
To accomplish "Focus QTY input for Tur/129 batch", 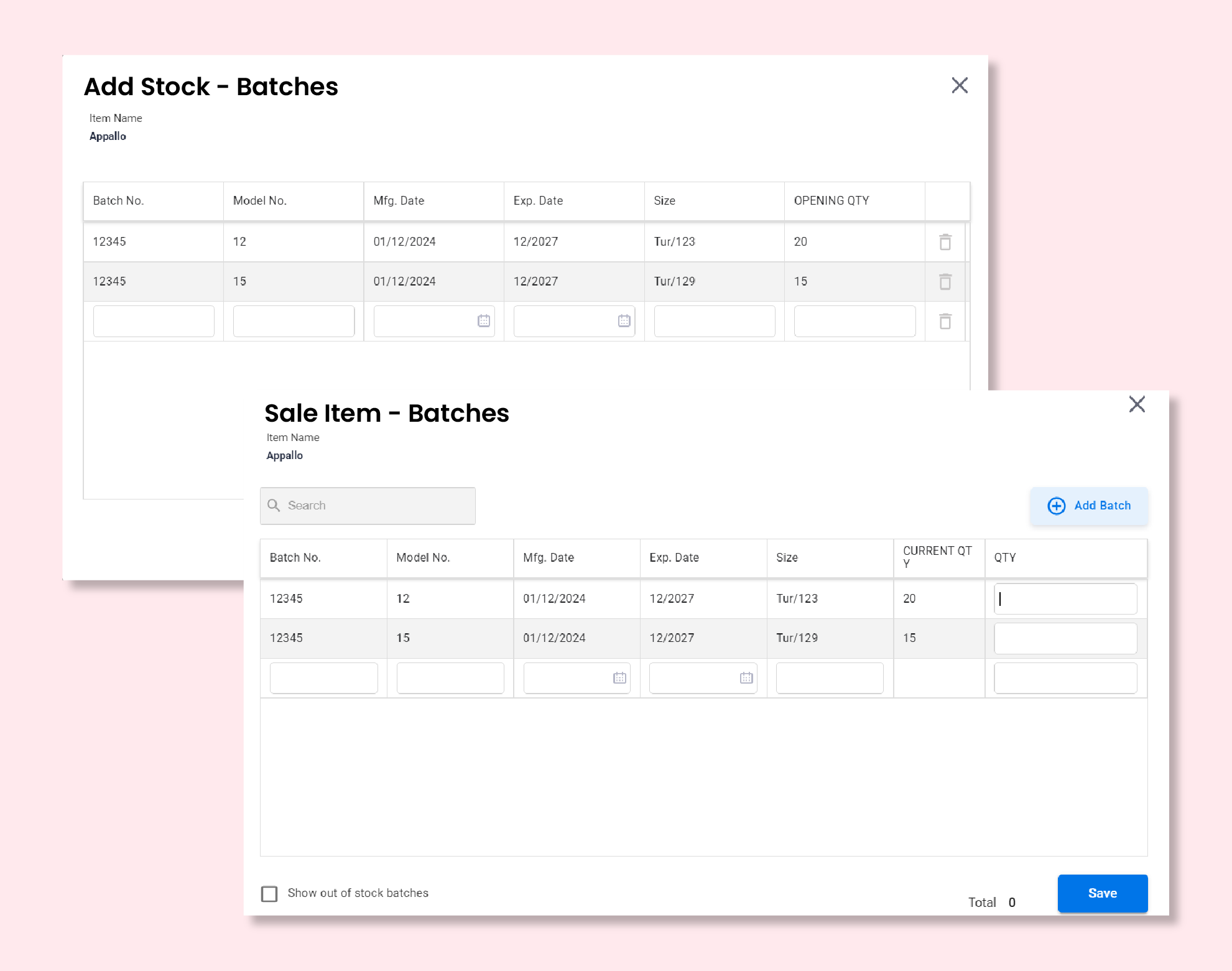I will [x=1065, y=638].
